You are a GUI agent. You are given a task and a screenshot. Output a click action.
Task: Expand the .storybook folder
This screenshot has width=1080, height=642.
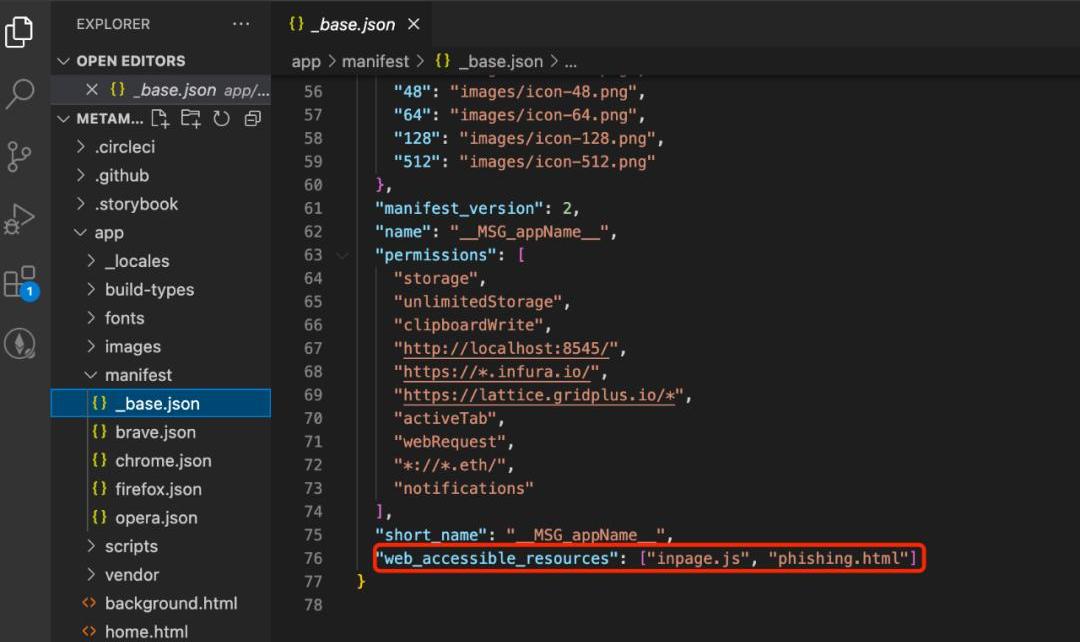coord(81,204)
